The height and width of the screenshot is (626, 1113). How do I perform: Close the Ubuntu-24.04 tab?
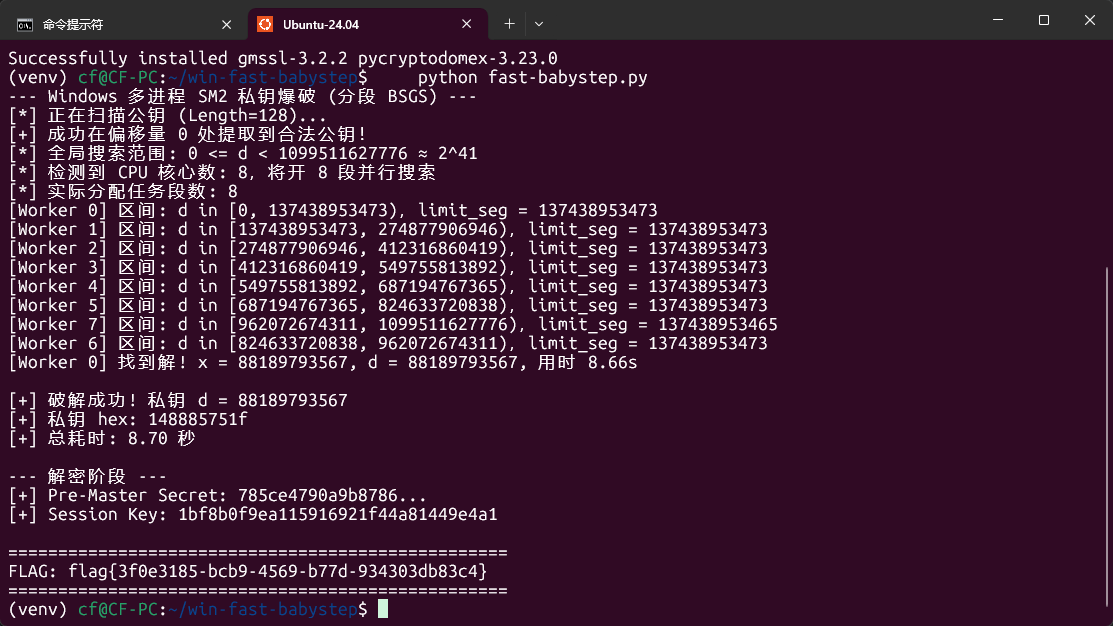pyautogui.click(x=466, y=24)
